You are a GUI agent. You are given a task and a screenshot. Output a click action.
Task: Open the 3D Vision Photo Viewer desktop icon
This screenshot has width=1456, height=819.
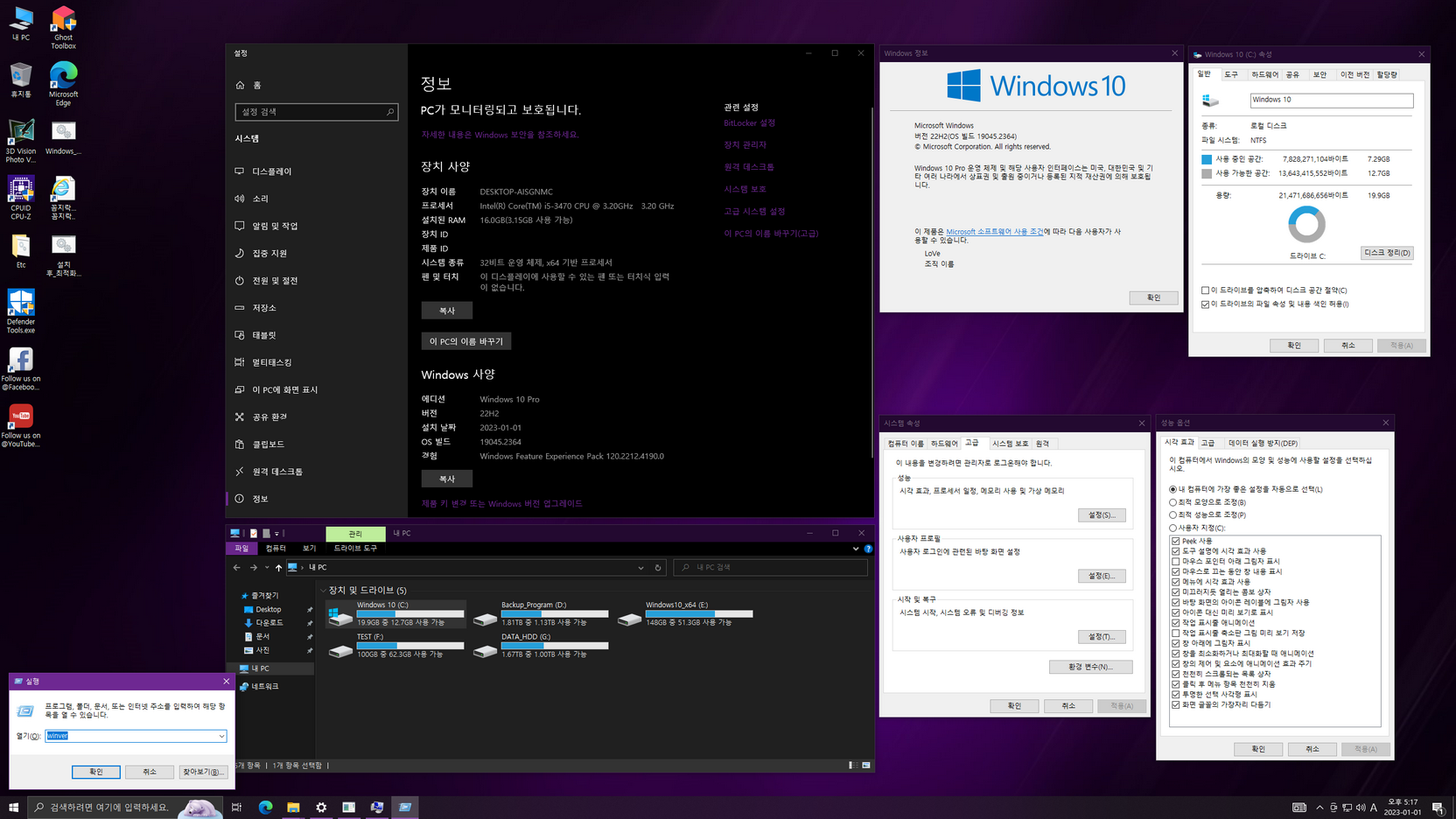pyautogui.click(x=20, y=141)
